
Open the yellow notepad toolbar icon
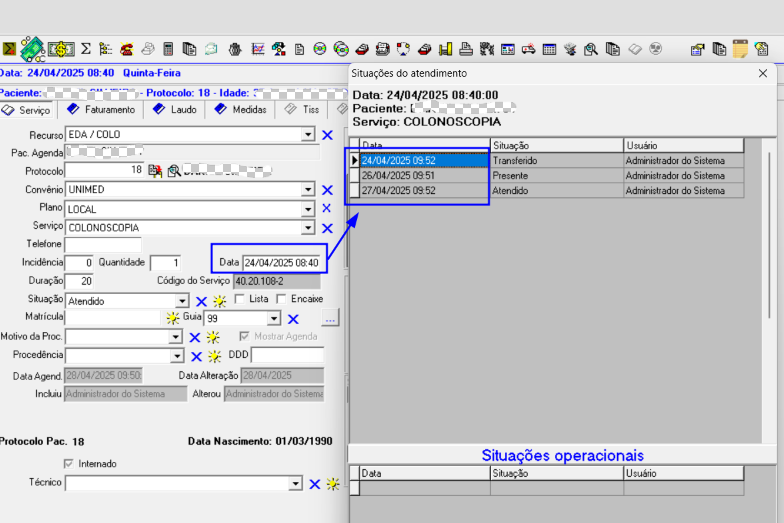pos(740,49)
